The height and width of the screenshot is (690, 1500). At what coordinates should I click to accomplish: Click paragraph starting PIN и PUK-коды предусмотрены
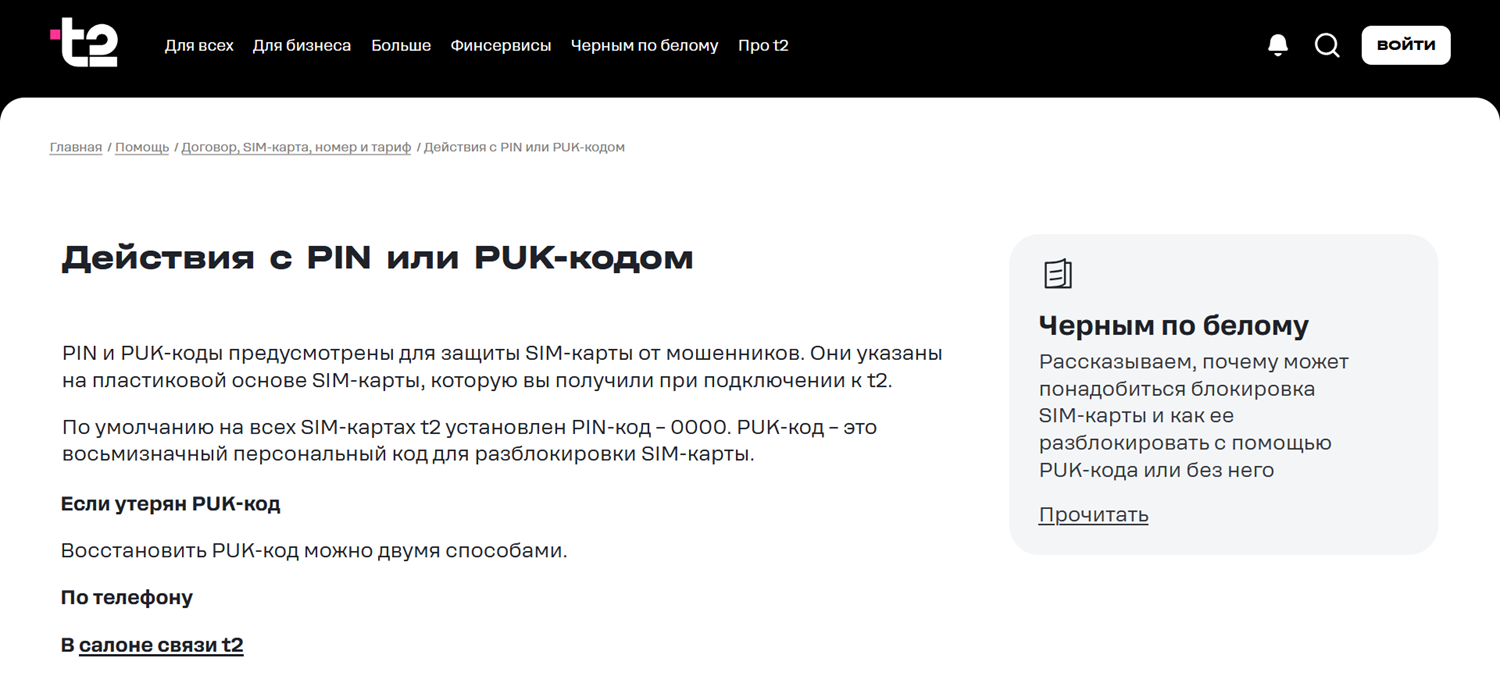point(502,367)
